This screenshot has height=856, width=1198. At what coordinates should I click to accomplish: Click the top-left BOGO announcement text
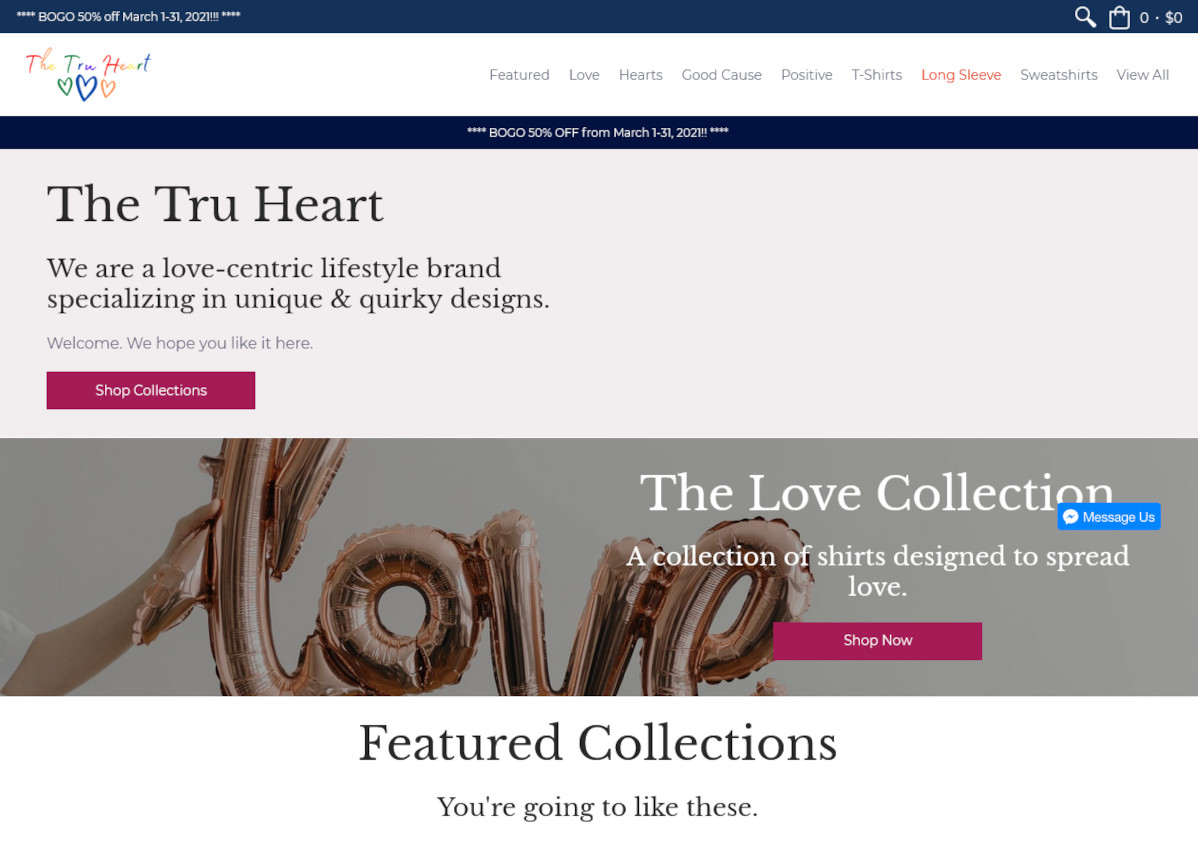tap(128, 16)
